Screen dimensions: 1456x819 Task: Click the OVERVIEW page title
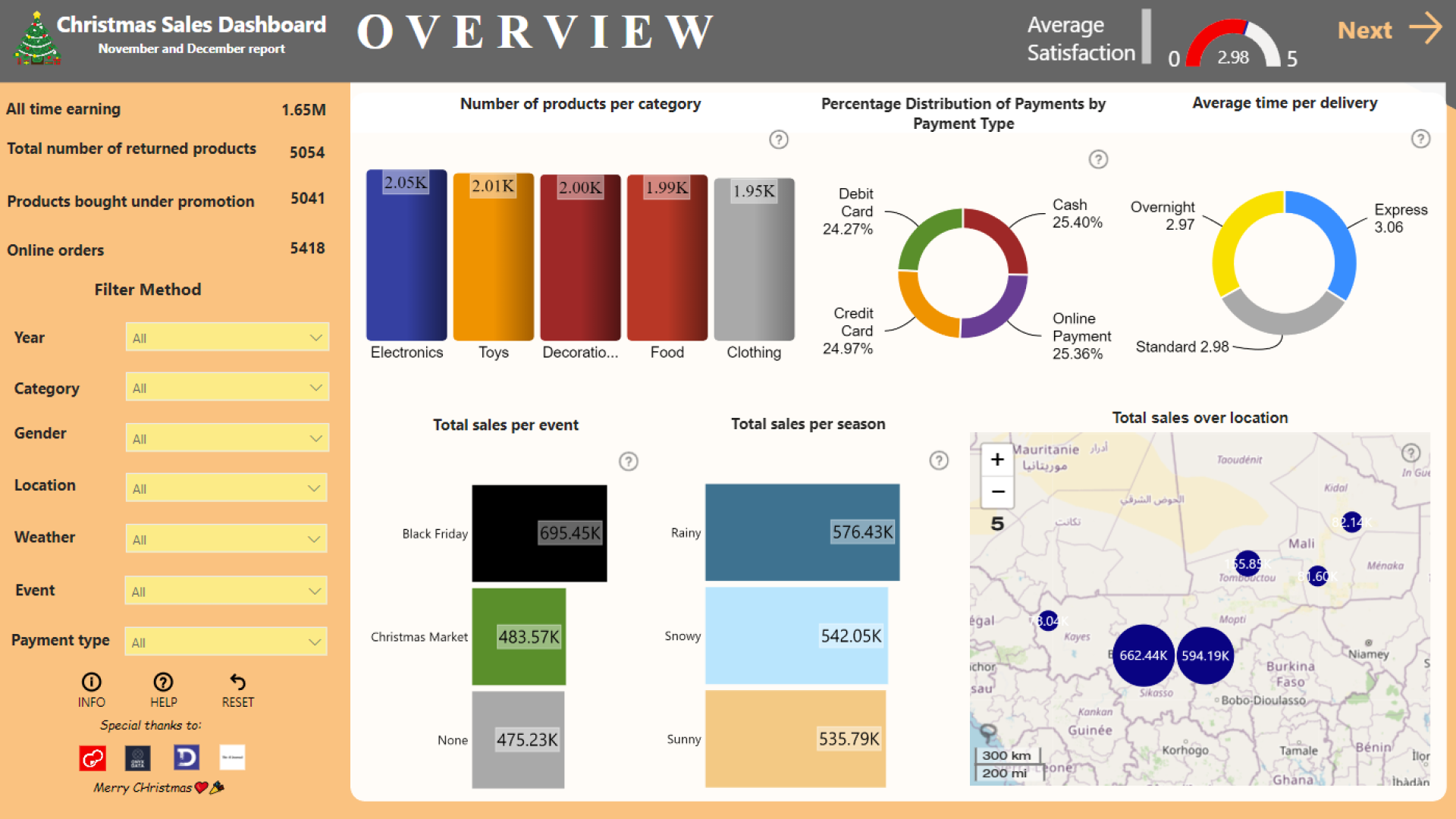pos(535,33)
